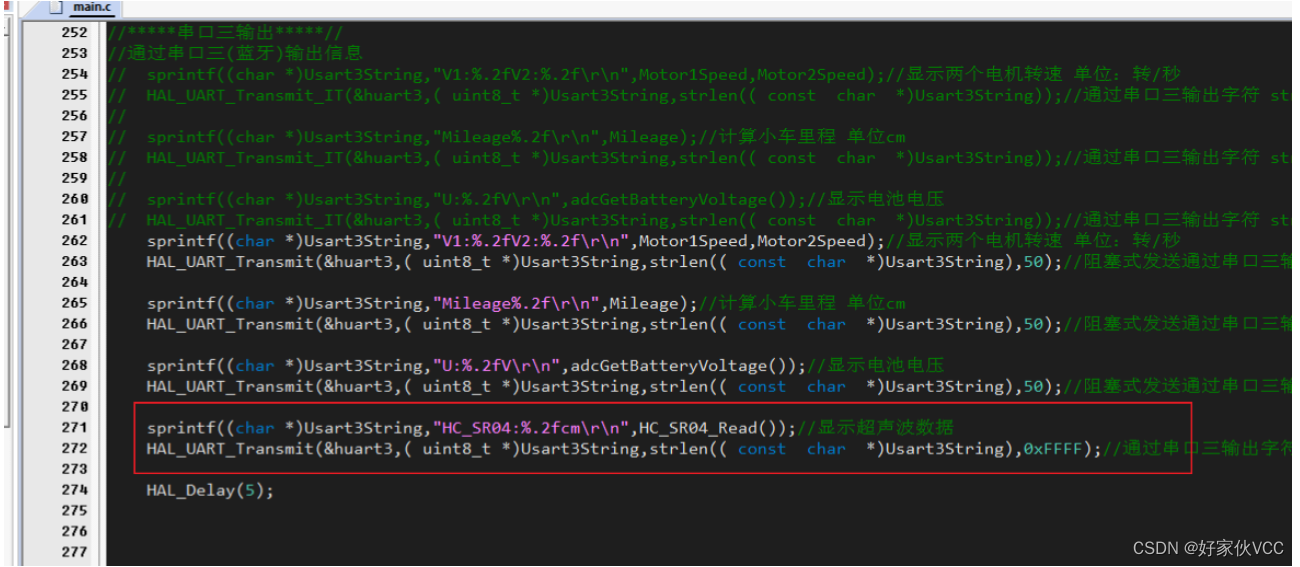The width and height of the screenshot is (1300, 567).
Task: Select line number 258 in the gutter
Action: pos(74,157)
